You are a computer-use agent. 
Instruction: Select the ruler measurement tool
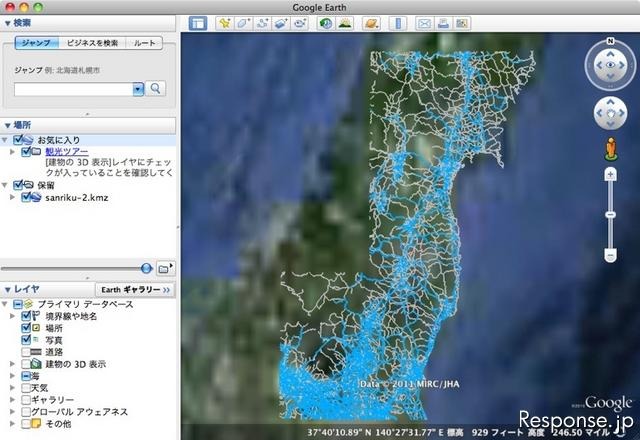pyautogui.click(x=398, y=22)
